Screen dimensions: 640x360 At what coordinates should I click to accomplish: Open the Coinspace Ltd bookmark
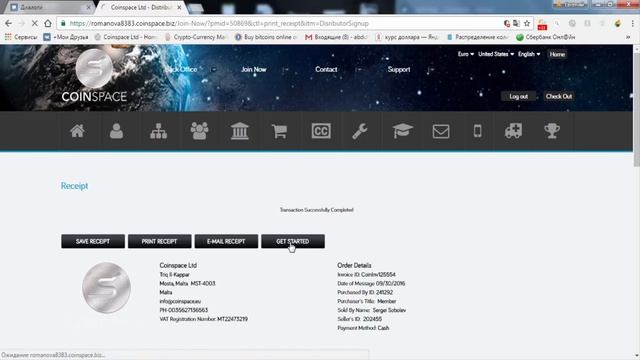pos(126,37)
